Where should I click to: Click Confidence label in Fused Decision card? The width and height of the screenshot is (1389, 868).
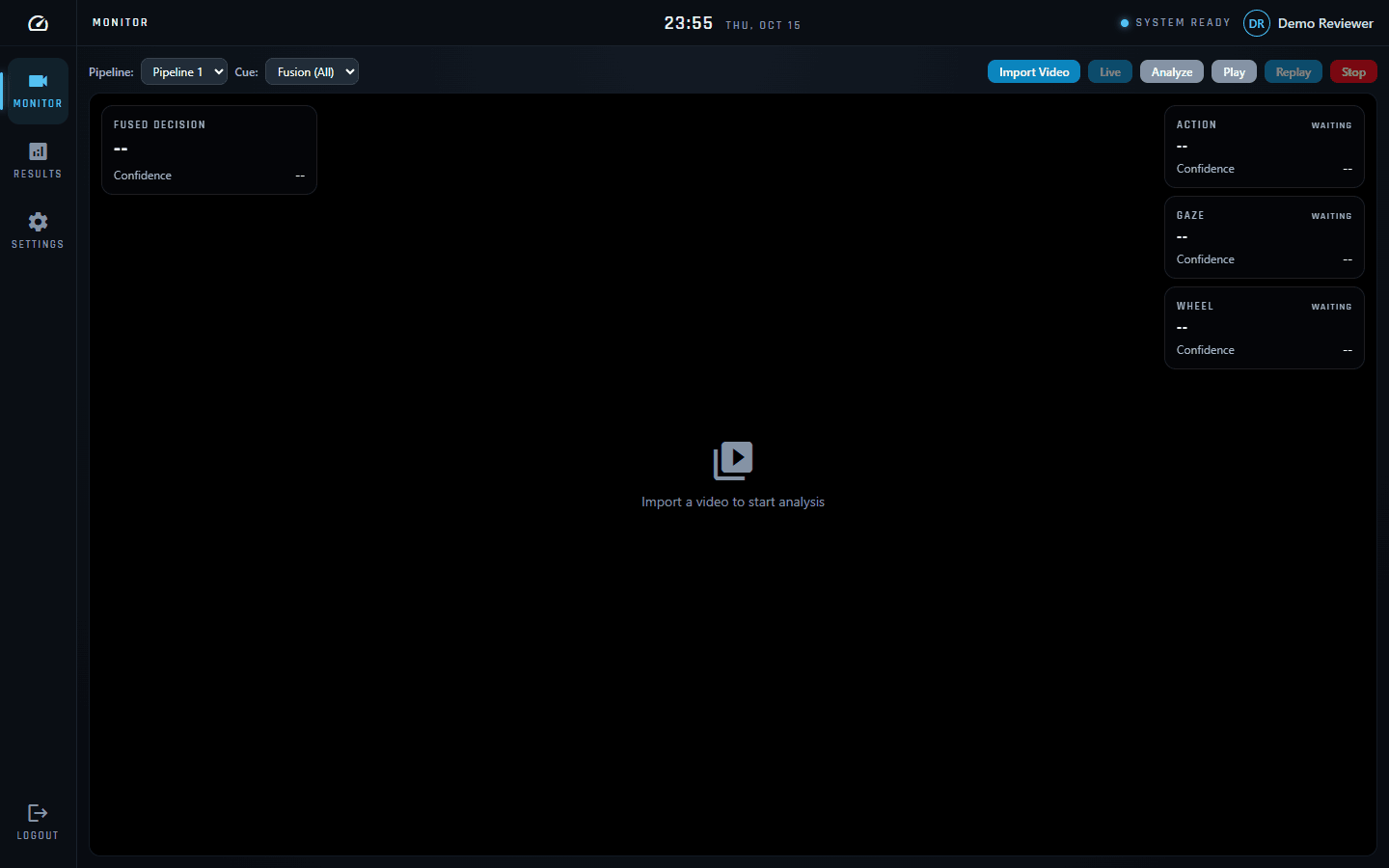(143, 176)
